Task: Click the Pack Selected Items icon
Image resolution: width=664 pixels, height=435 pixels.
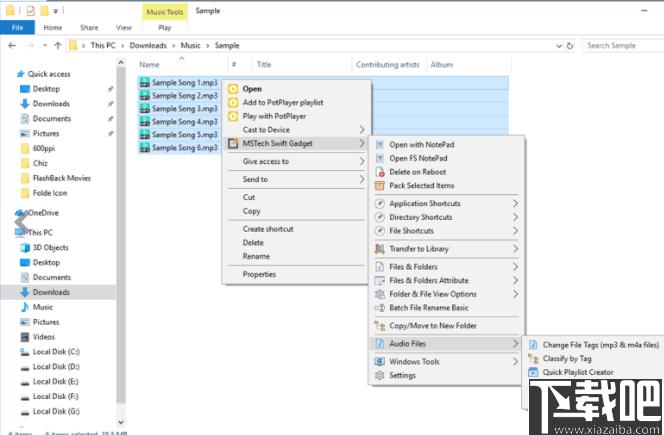Action: 380,185
